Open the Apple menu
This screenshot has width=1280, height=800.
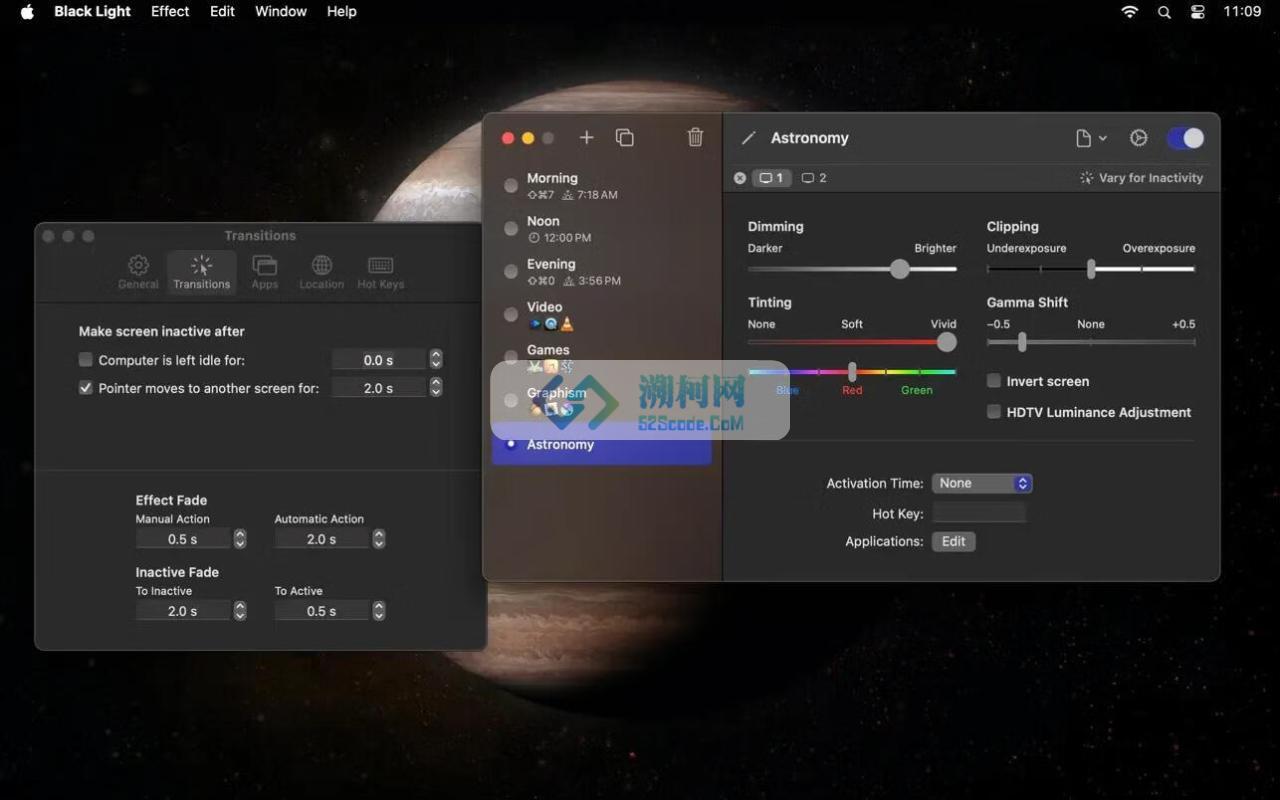tap(27, 11)
